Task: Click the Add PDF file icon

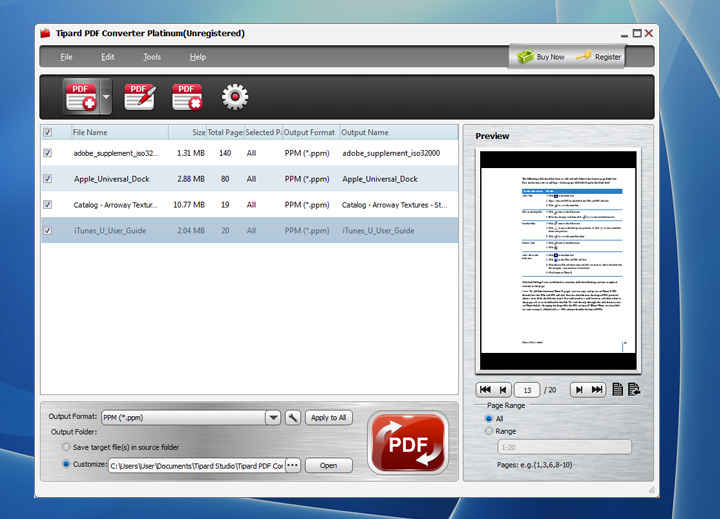Action: pos(80,97)
